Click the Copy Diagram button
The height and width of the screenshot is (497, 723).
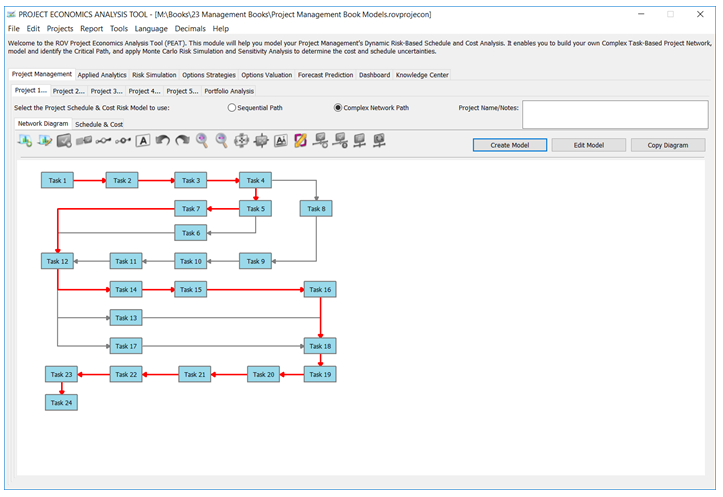click(x=668, y=145)
